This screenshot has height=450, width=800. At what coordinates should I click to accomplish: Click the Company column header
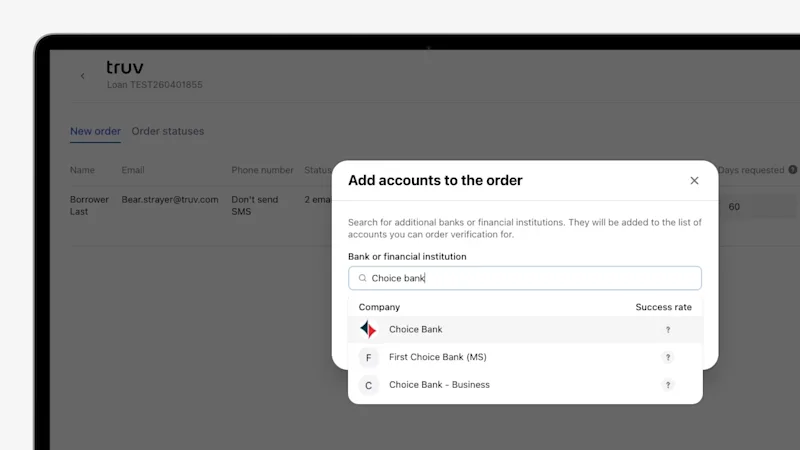(x=379, y=307)
